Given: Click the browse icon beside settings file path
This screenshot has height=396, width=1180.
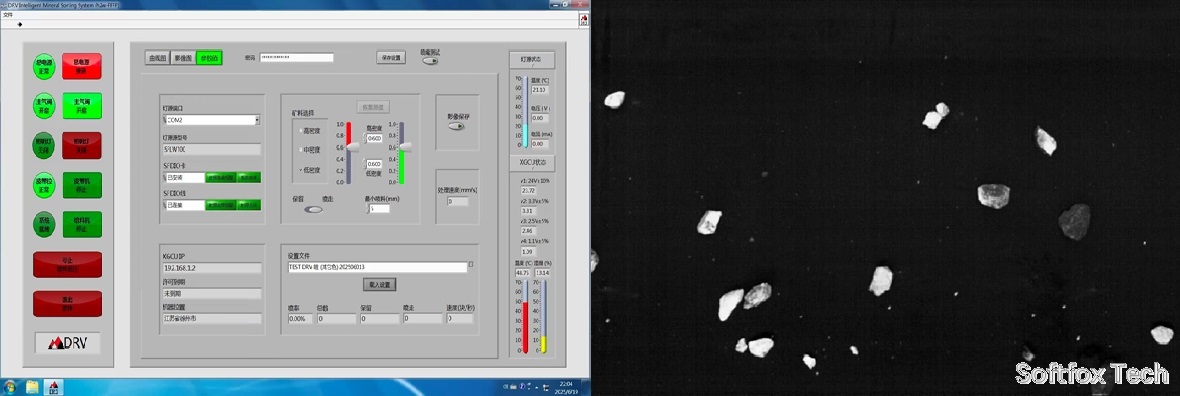Looking at the screenshot, I should point(471,265).
